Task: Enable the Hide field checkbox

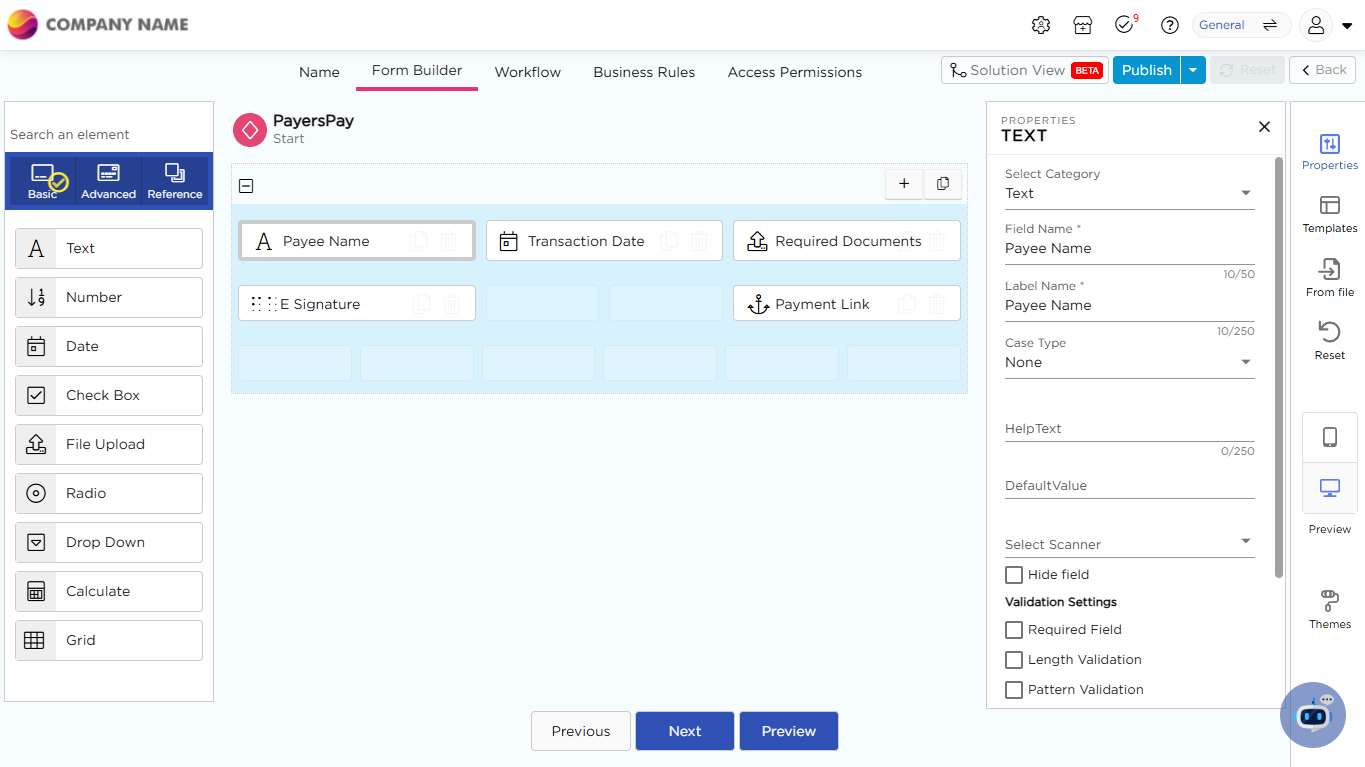Action: tap(1014, 575)
